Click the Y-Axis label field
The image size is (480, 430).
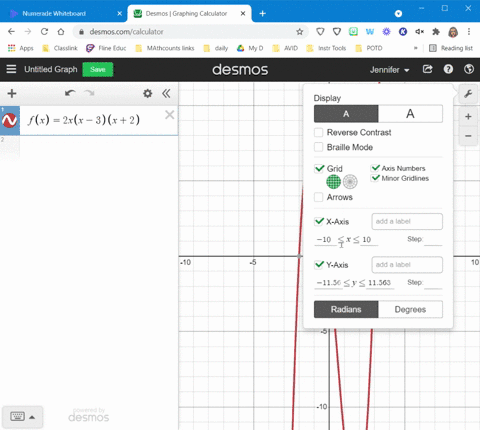[407, 265]
